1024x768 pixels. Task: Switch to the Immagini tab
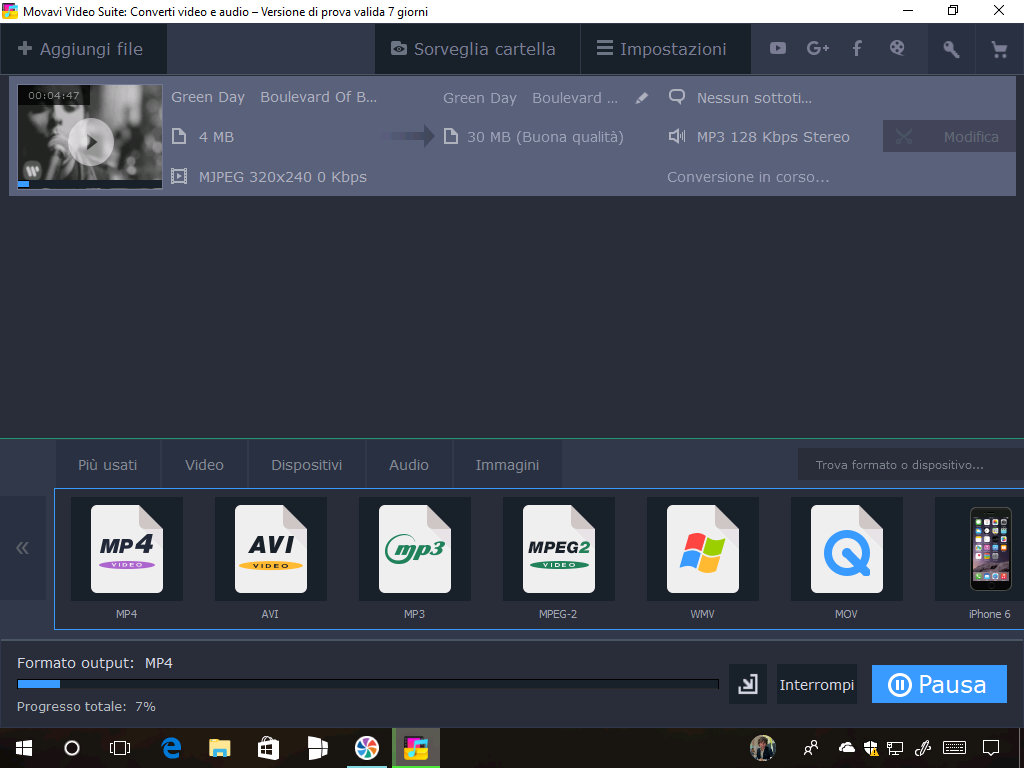pyautogui.click(x=507, y=465)
